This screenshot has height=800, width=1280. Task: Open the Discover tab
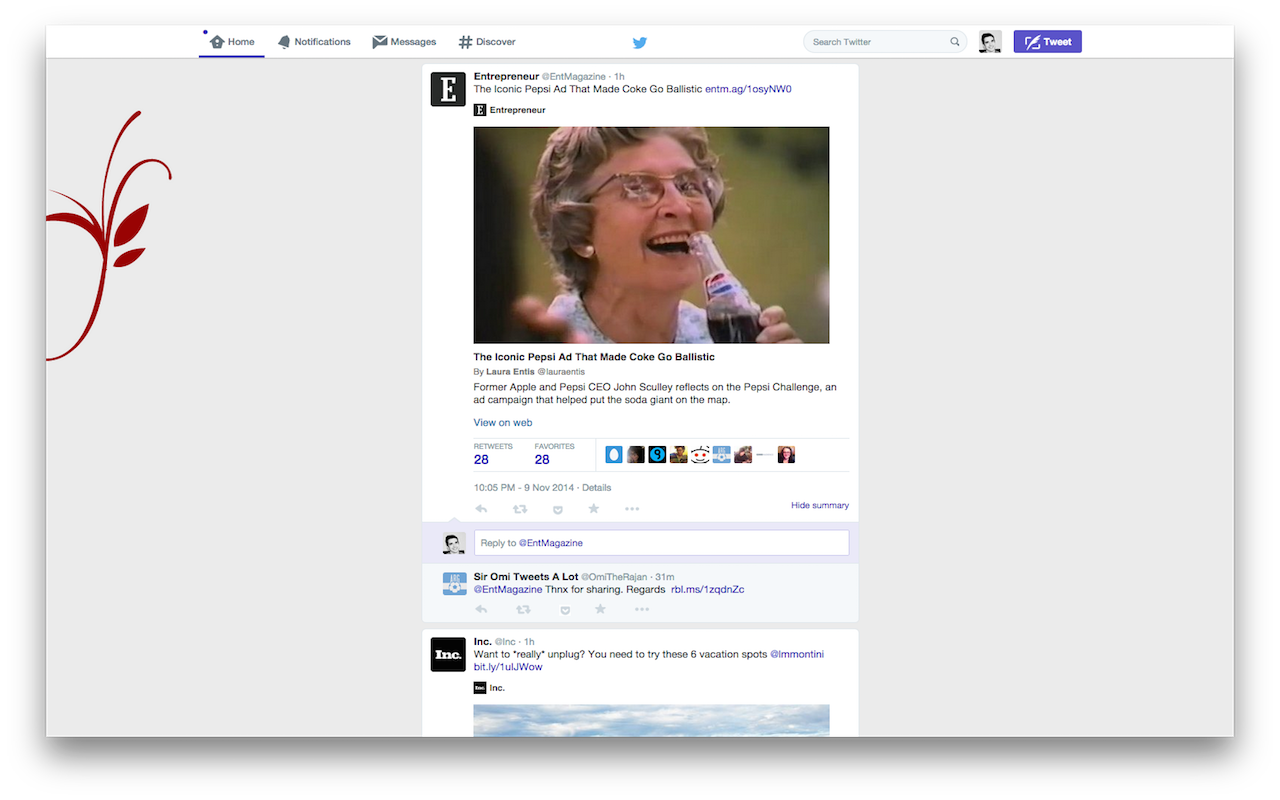[x=487, y=42]
